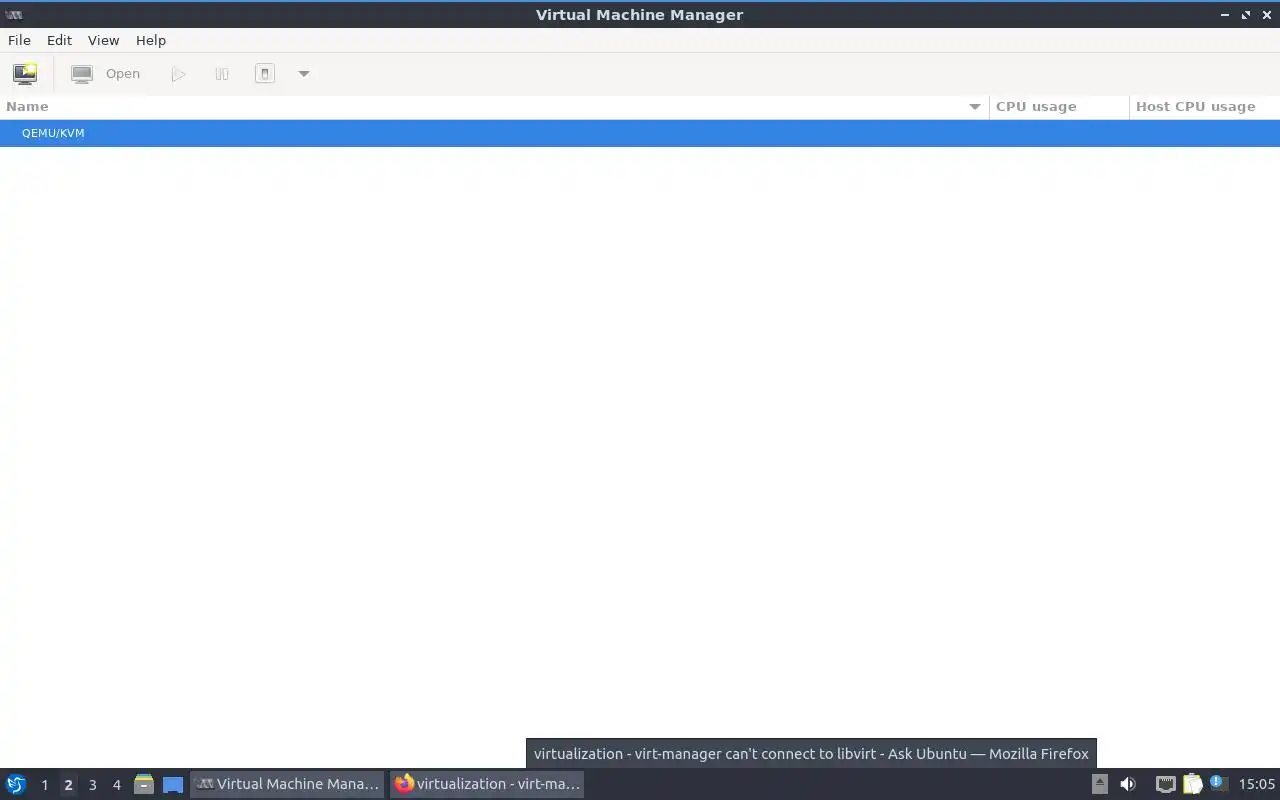Switch to workspace 2
This screenshot has width=1280, height=800.
pyautogui.click(x=68, y=785)
